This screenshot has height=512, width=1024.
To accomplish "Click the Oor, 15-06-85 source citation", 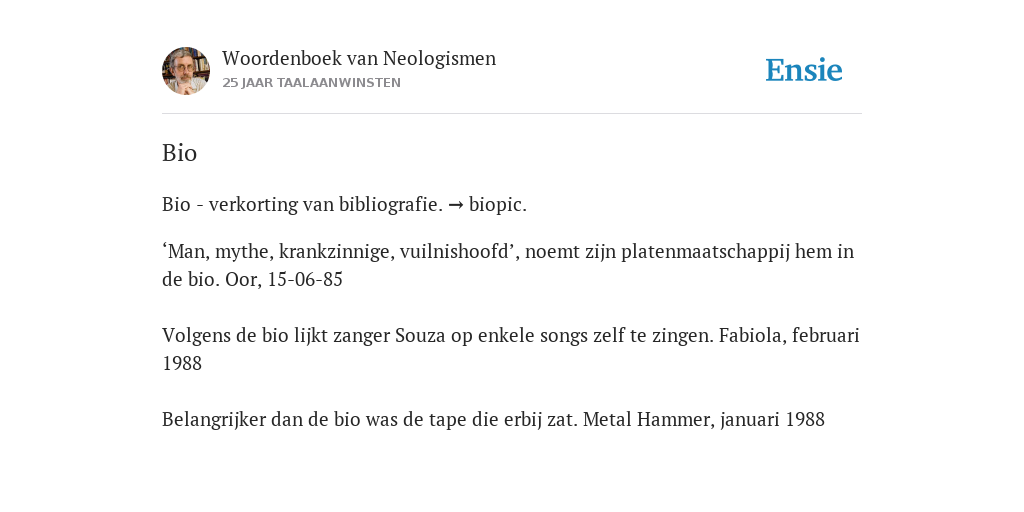I will 284,280.
